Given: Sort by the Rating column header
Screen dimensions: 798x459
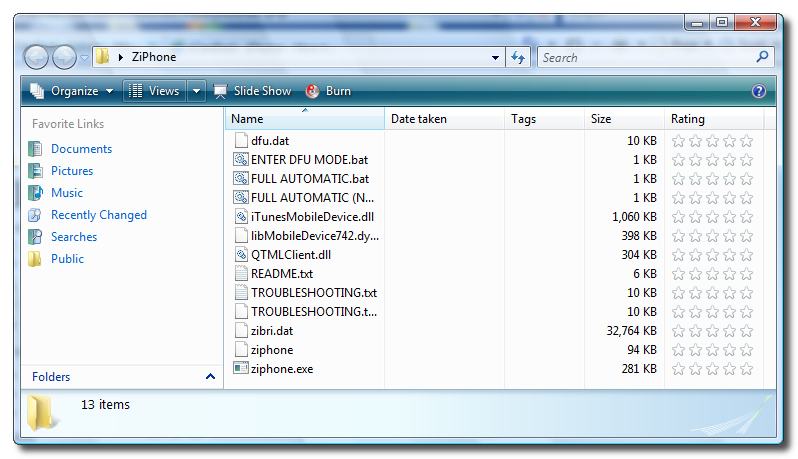Looking at the screenshot, I should tap(714, 119).
